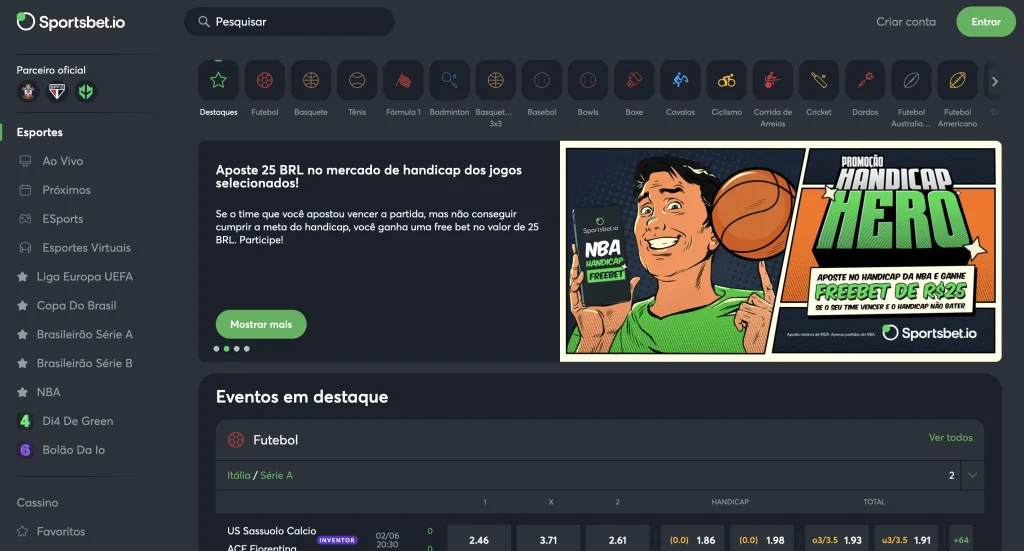
Task: Open Esportes Virtuais in the sidebar
Action: tap(86, 247)
